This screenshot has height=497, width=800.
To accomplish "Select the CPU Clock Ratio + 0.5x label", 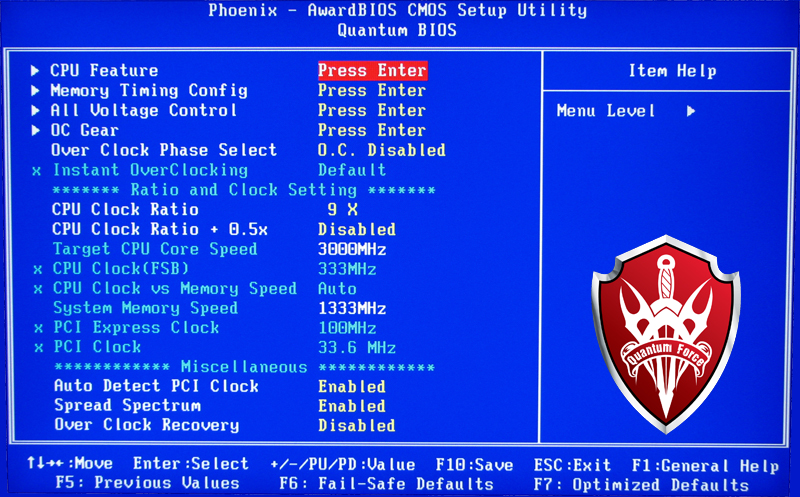I will (x=160, y=229).
